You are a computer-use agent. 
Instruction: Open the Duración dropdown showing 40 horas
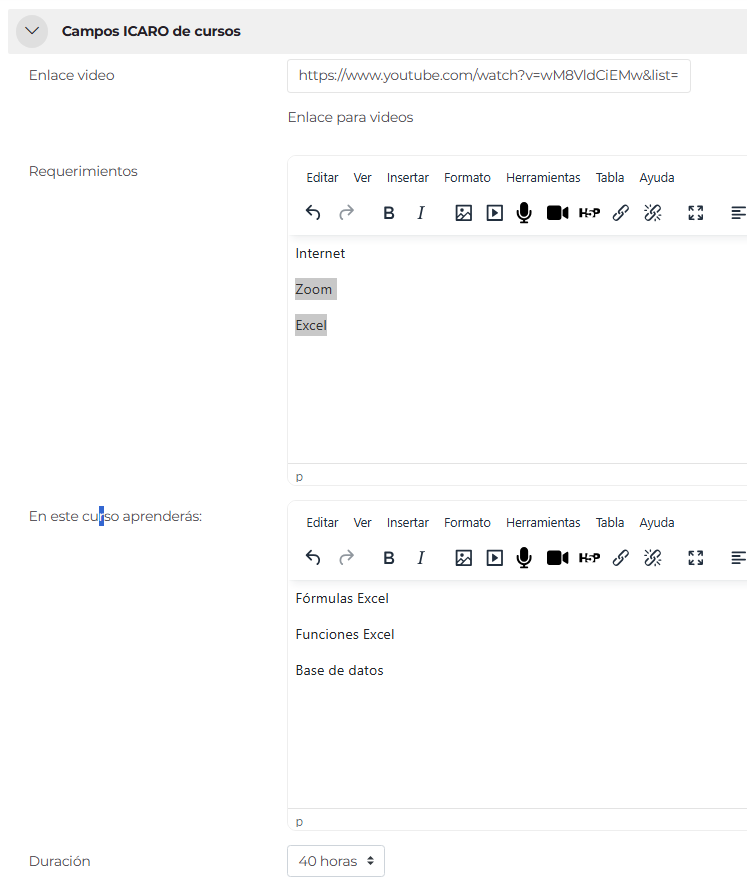point(335,861)
